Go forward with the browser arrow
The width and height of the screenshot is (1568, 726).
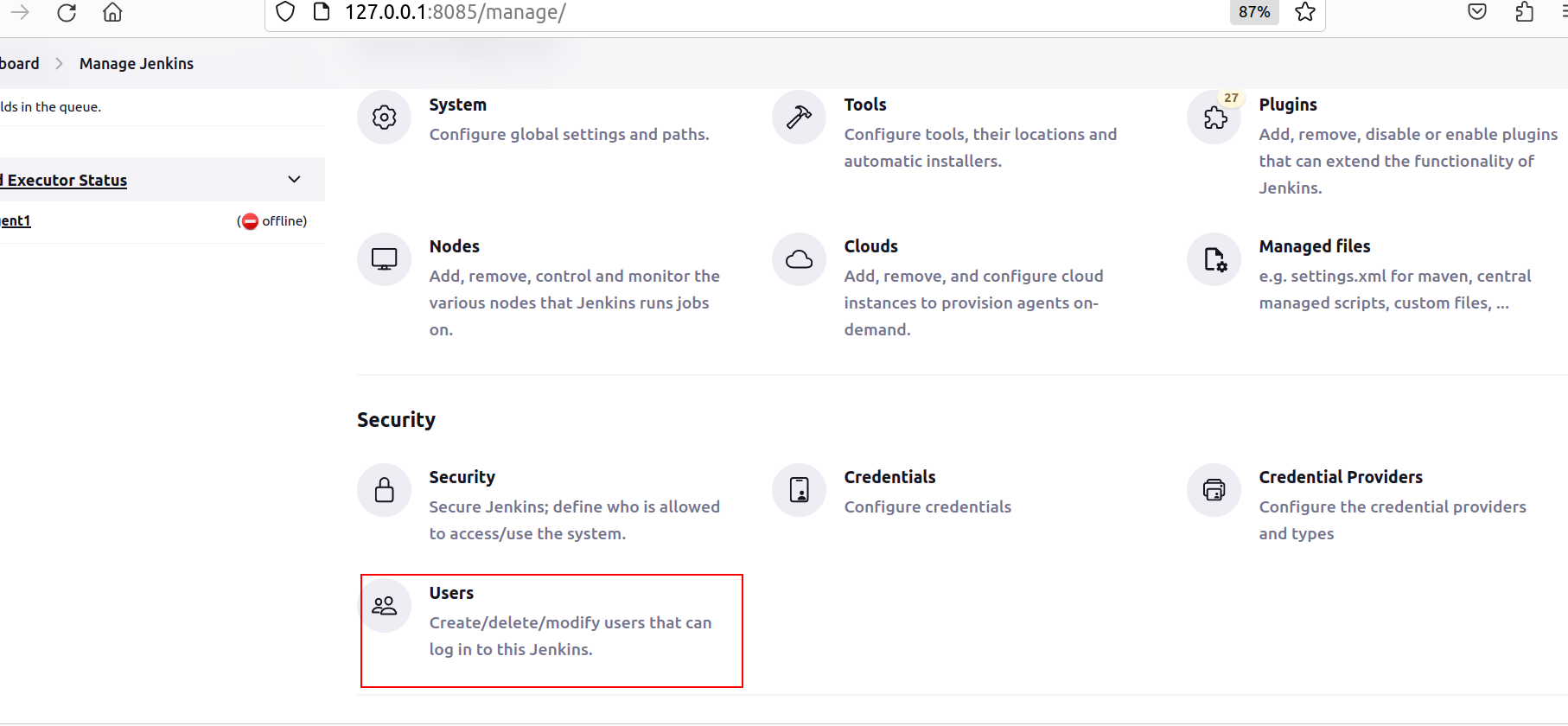coord(20,12)
